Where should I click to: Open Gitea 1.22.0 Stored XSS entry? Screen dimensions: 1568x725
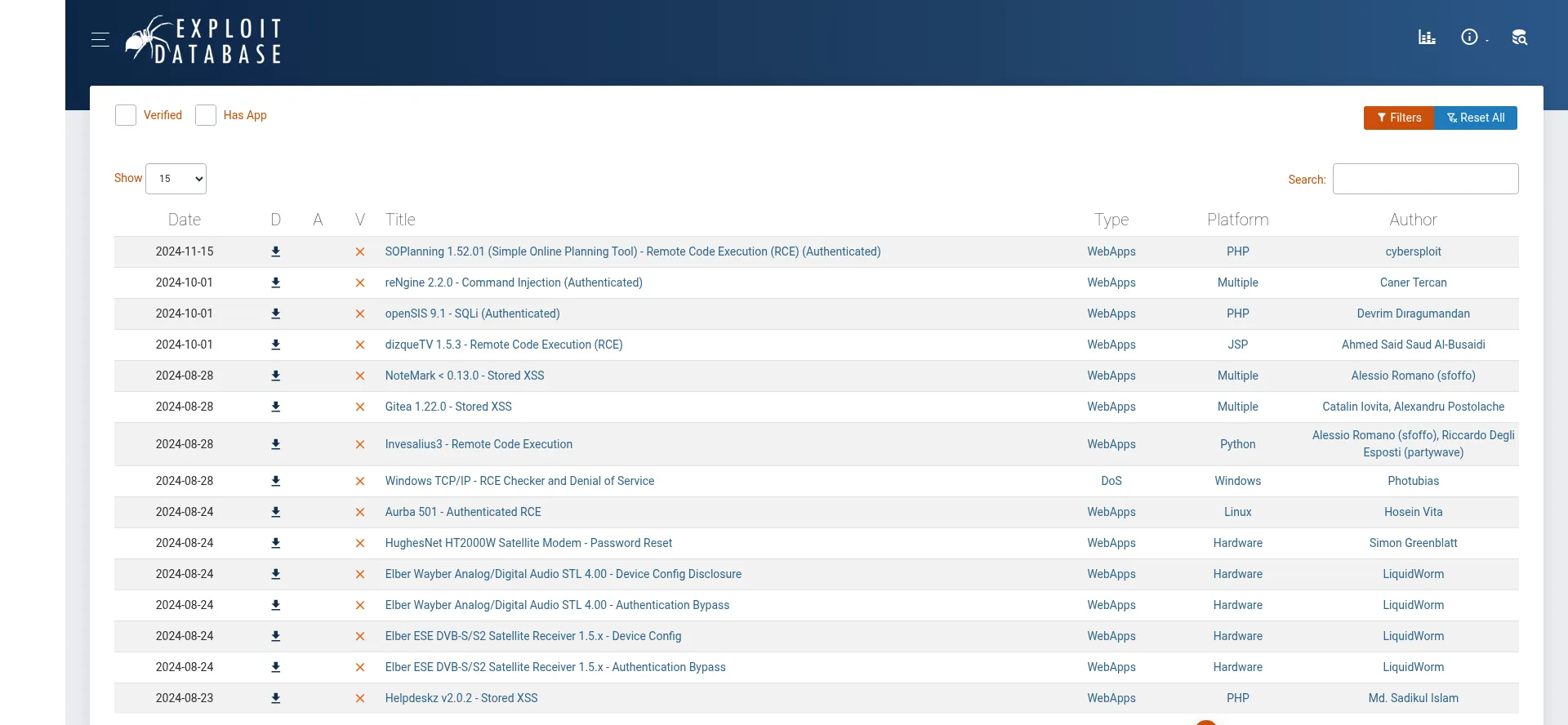(x=448, y=407)
